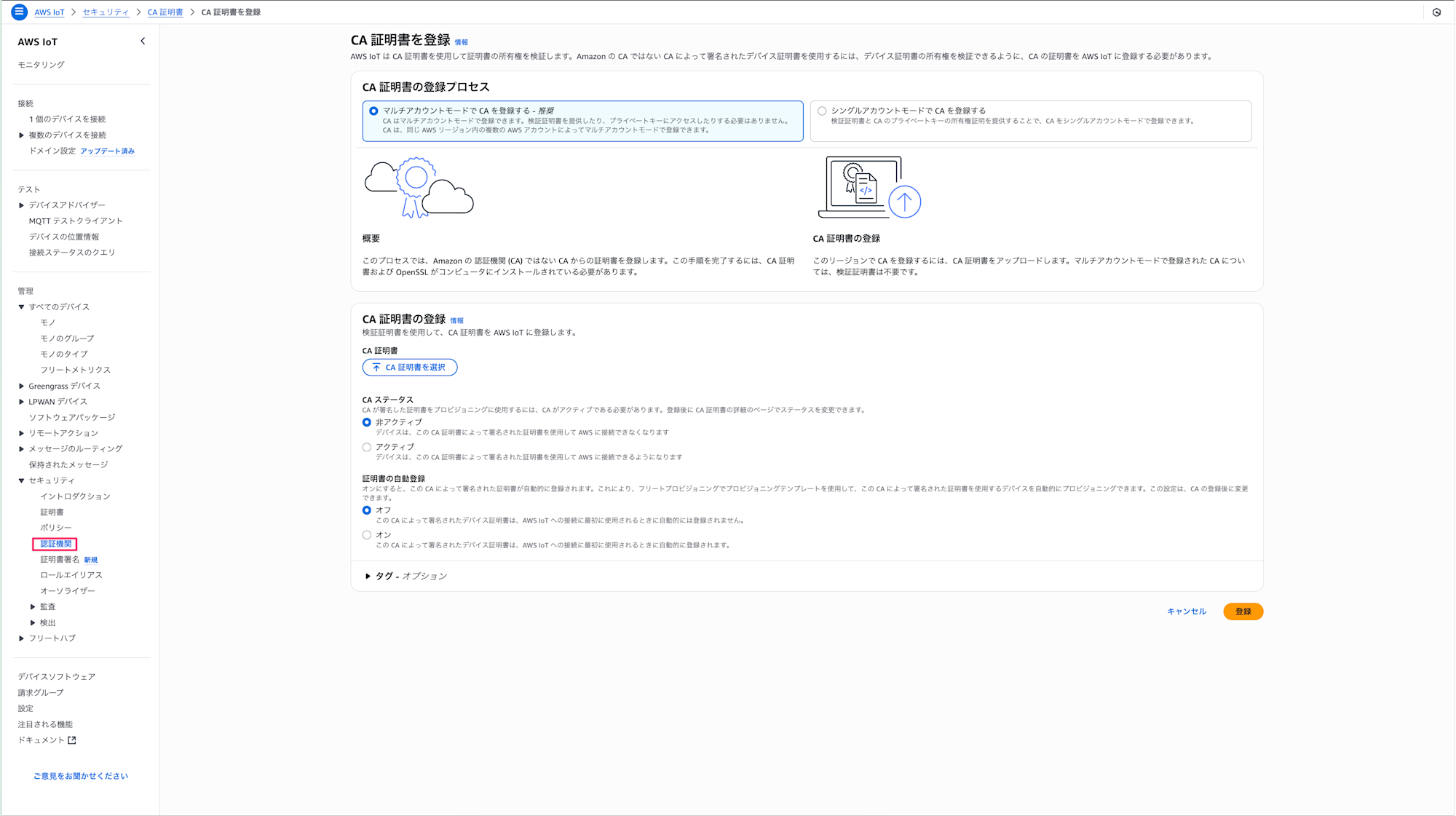The height and width of the screenshot is (816, 1456).
Task: Open ソフトウェアパッケージ
Action: (72, 418)
